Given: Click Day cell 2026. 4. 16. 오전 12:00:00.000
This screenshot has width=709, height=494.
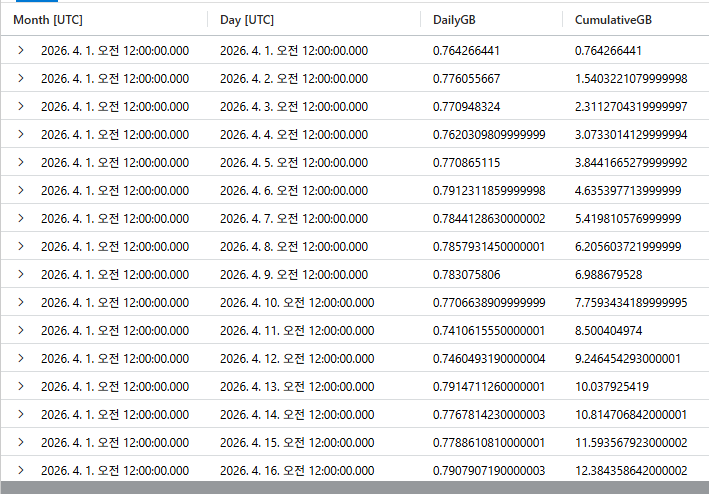Looking at the screenshot, I should point(297,471).
